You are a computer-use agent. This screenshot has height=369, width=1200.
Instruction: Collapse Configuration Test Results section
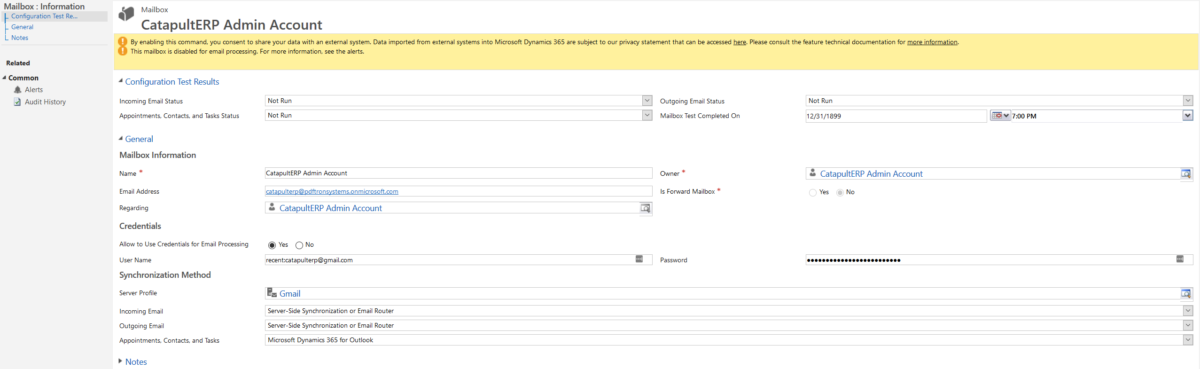121,82
